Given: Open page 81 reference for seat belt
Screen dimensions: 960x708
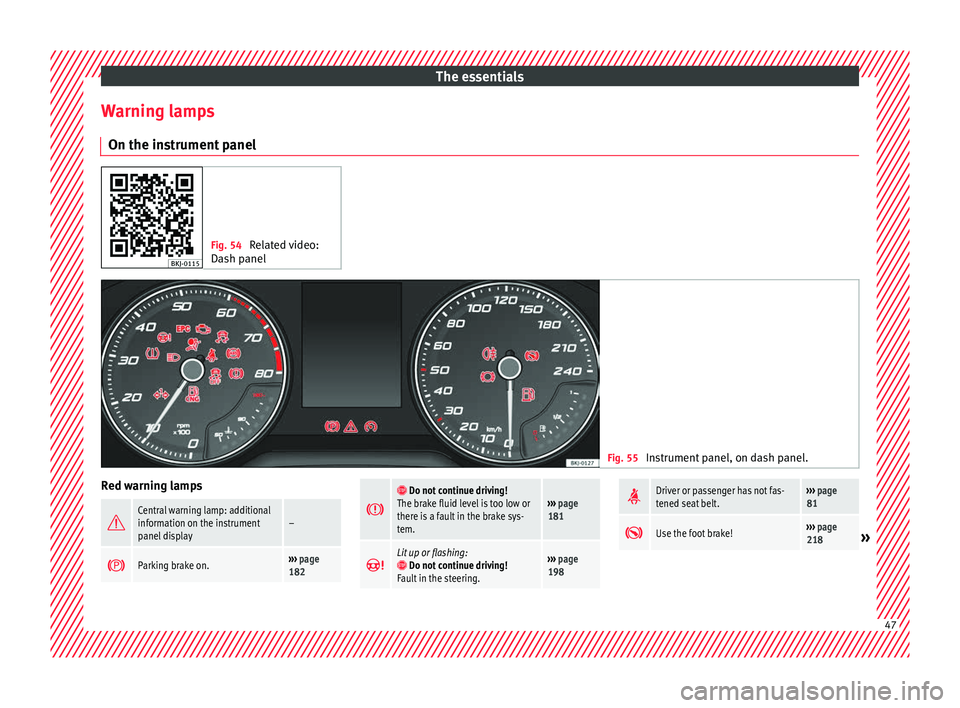Looking at the screenshot, I should click(821, 497).
